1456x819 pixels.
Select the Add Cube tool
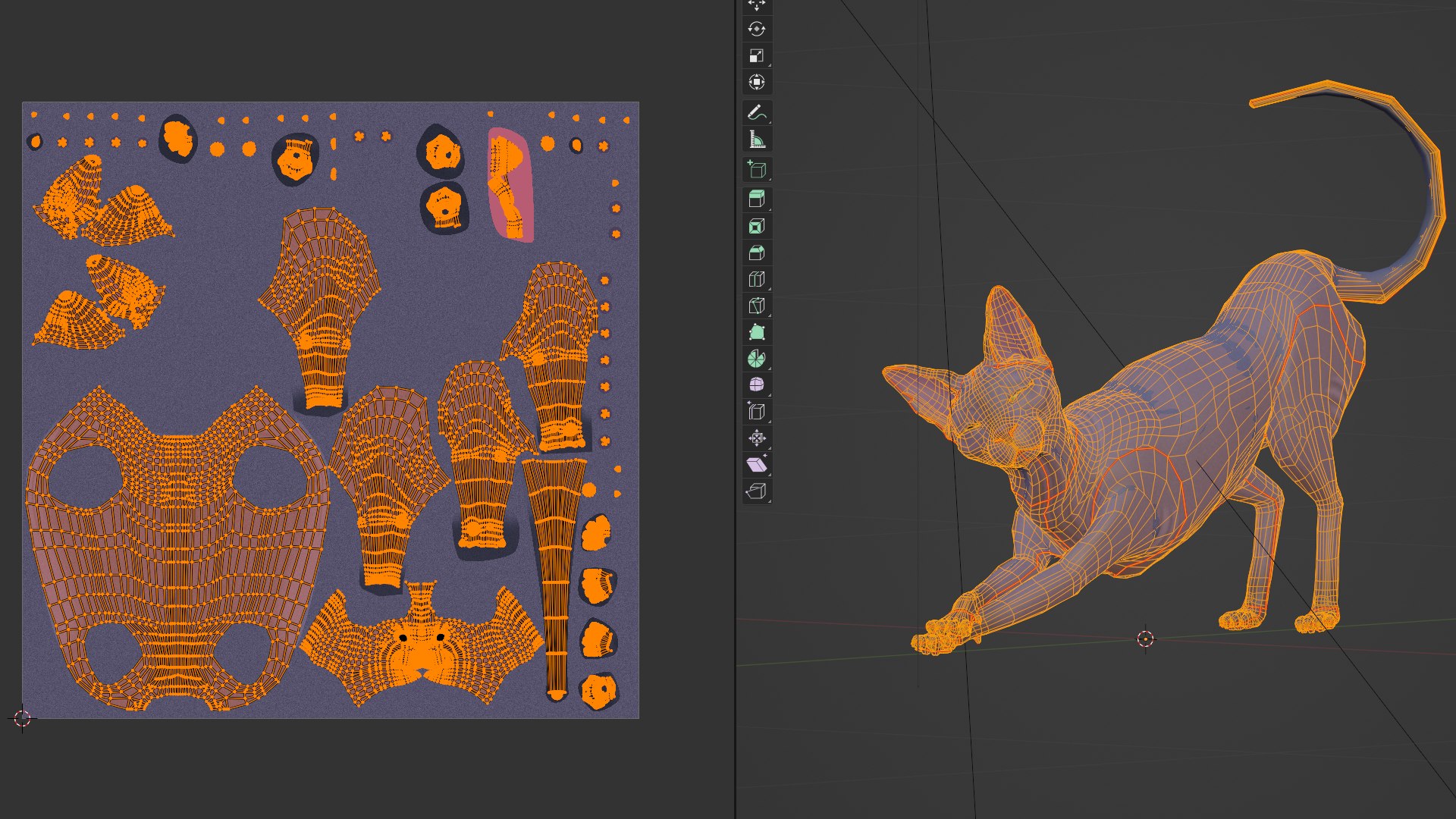[756, 170]
